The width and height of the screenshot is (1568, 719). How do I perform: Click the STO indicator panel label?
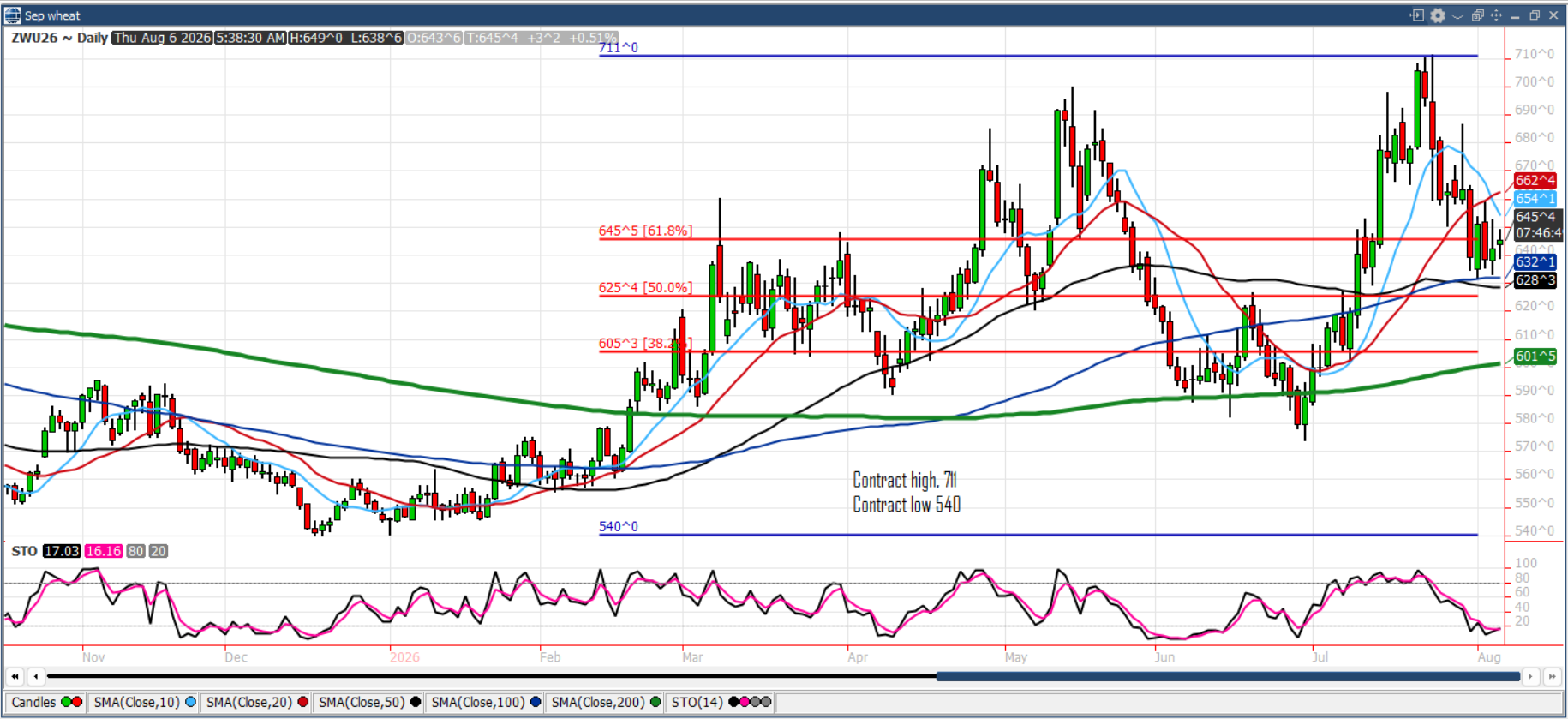coord(24,551)
